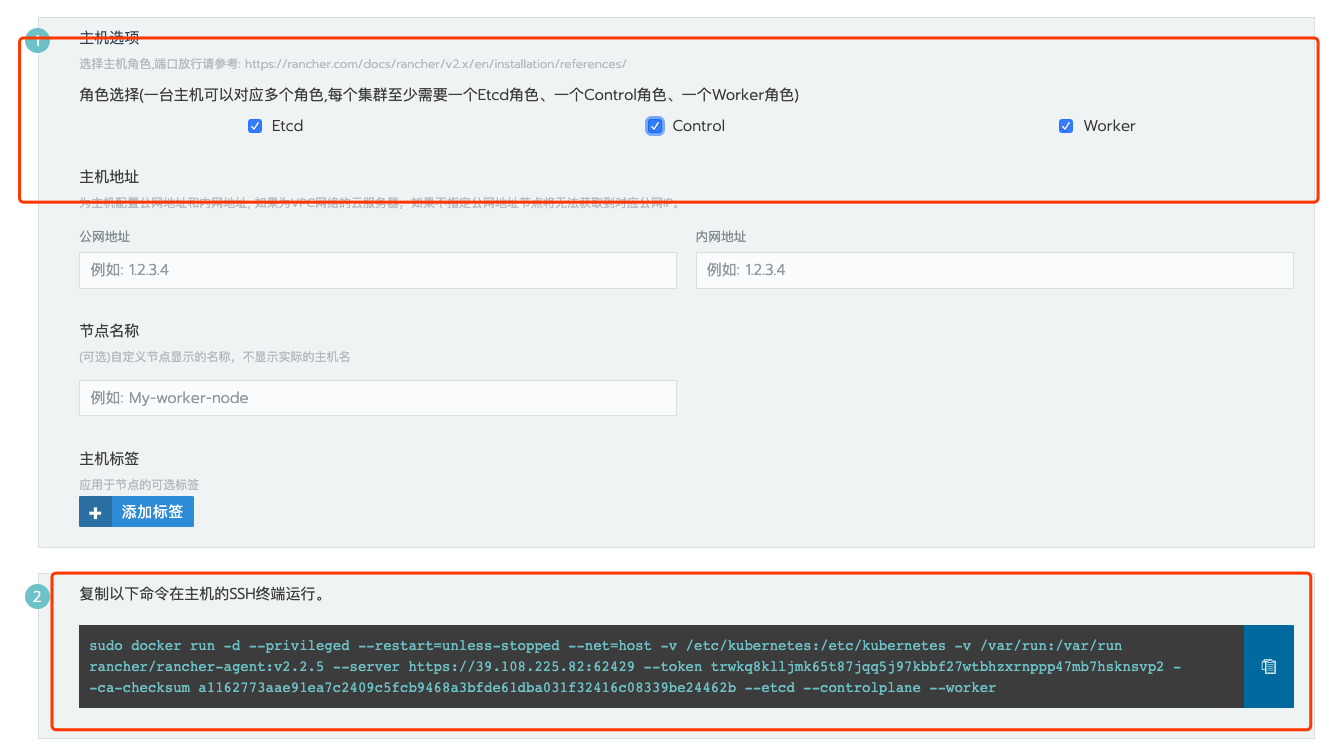The height and width of the screenshot is (748, 1335).
Task: Click into the 内网地址 input field
Action: pos(994,270)
